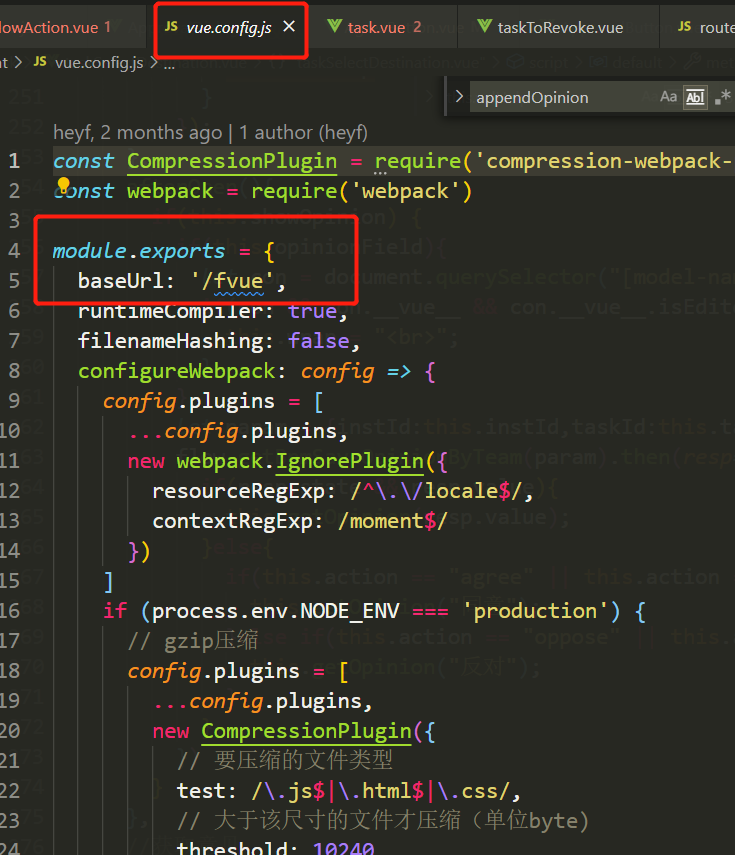
Task: Switch to the flowAction.vue tab
Action: [x=55, y=27]
